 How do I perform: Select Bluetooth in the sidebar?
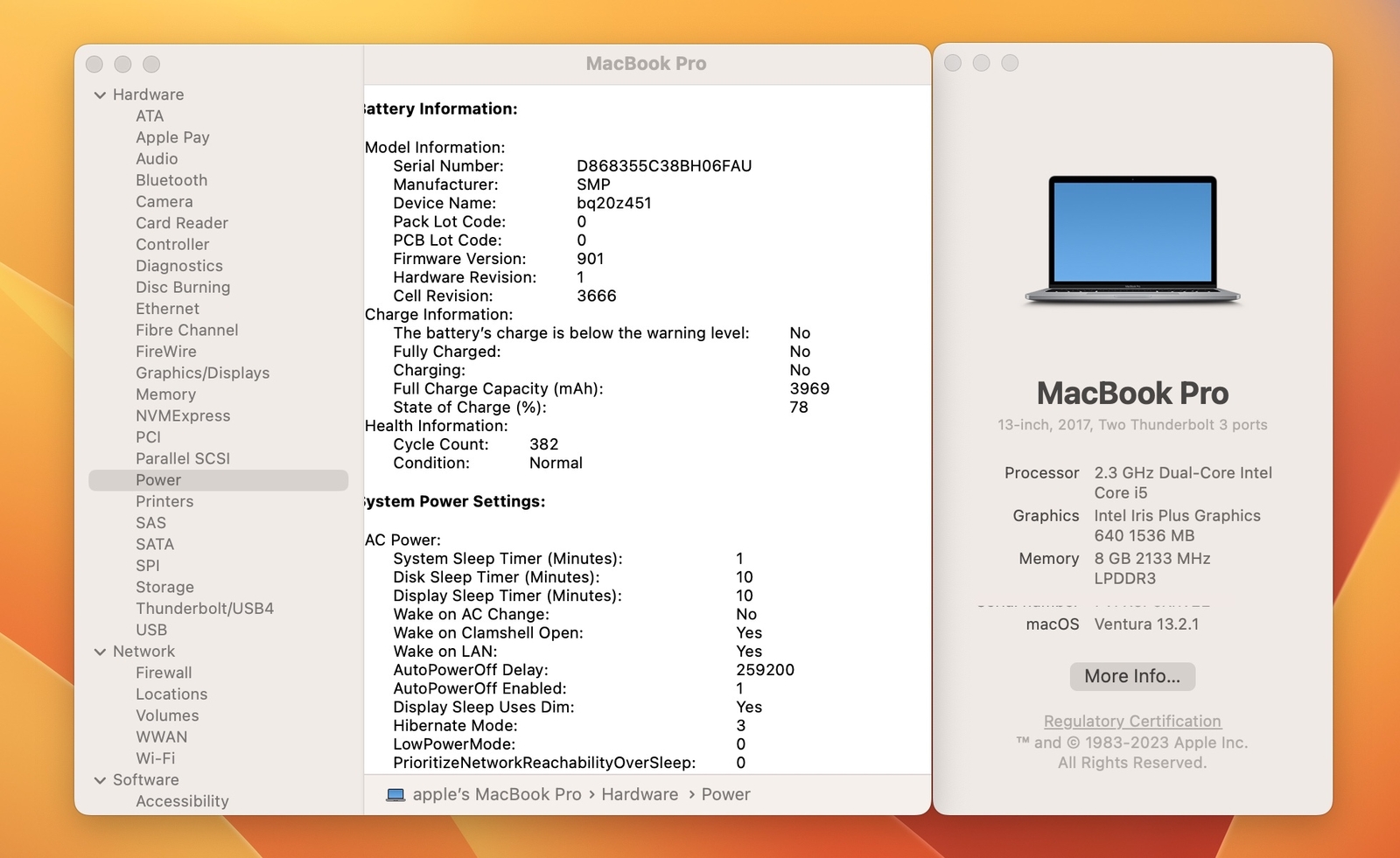click(171, 180)
